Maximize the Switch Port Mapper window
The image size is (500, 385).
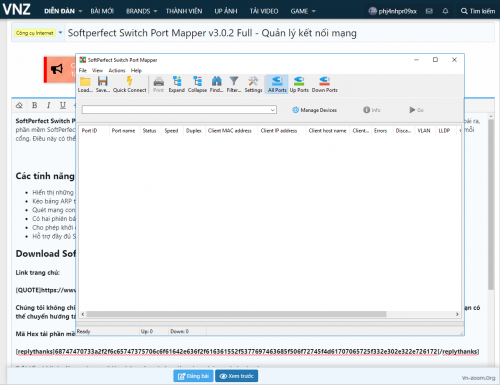click(x=435, y=60)
